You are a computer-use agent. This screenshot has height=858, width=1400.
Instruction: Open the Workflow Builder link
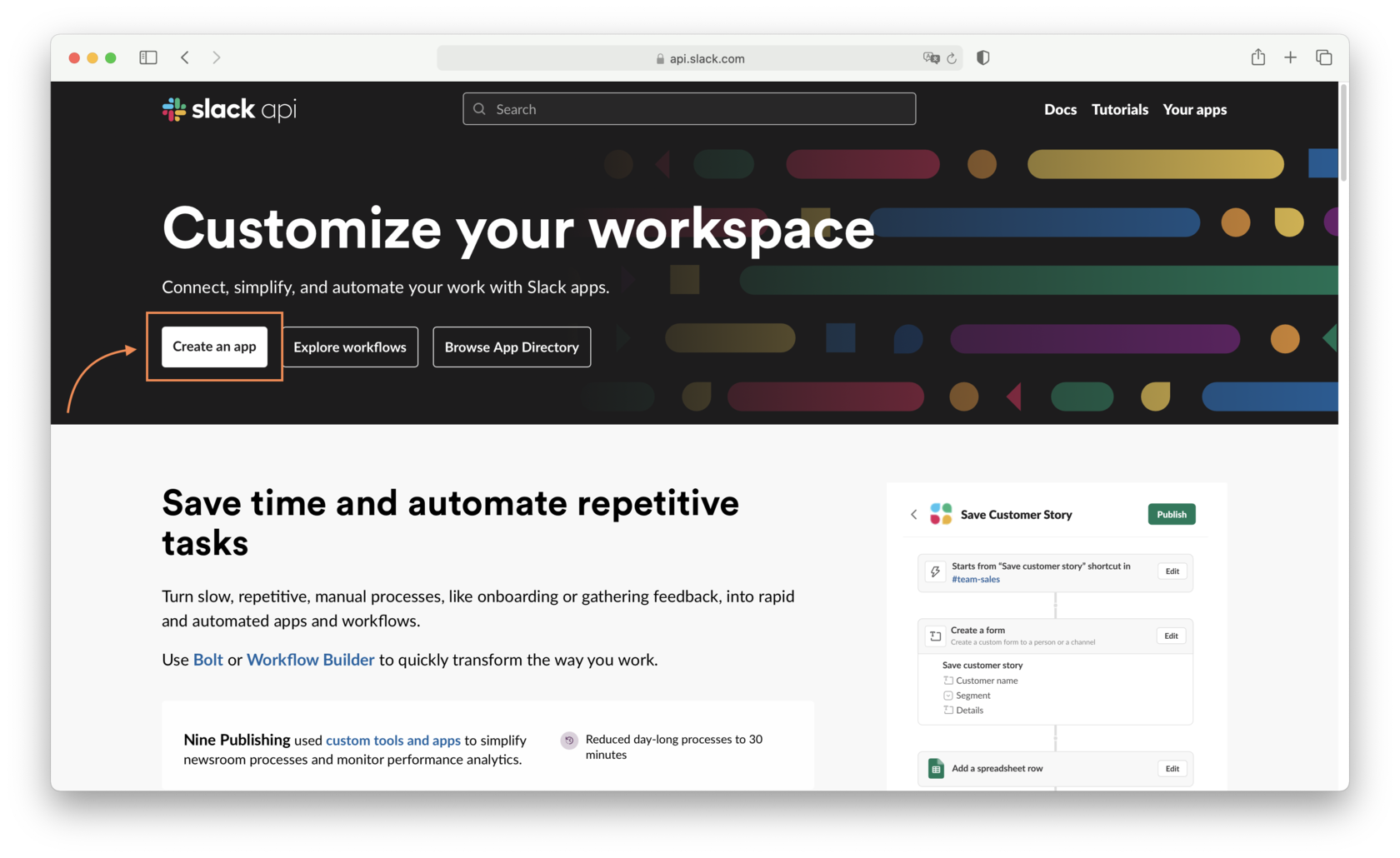pyautogui.click(x=311, y=660)
